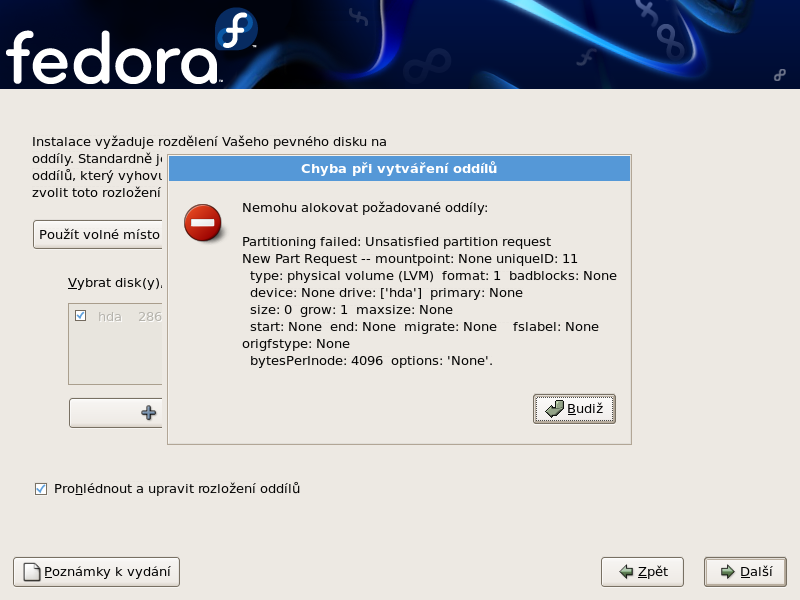
Task: Click the return-arrow icon on Budiž button
Action: coord(554,409)
